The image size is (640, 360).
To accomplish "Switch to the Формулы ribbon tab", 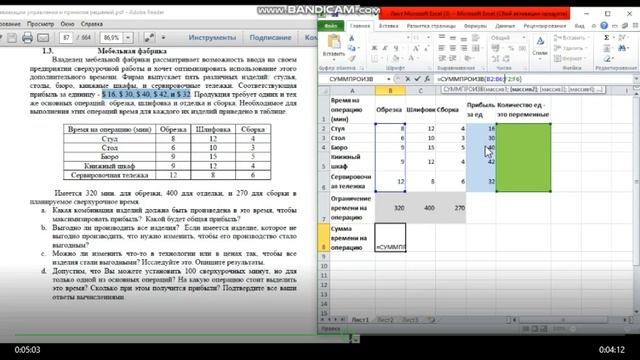I will [x=476, y=26].
